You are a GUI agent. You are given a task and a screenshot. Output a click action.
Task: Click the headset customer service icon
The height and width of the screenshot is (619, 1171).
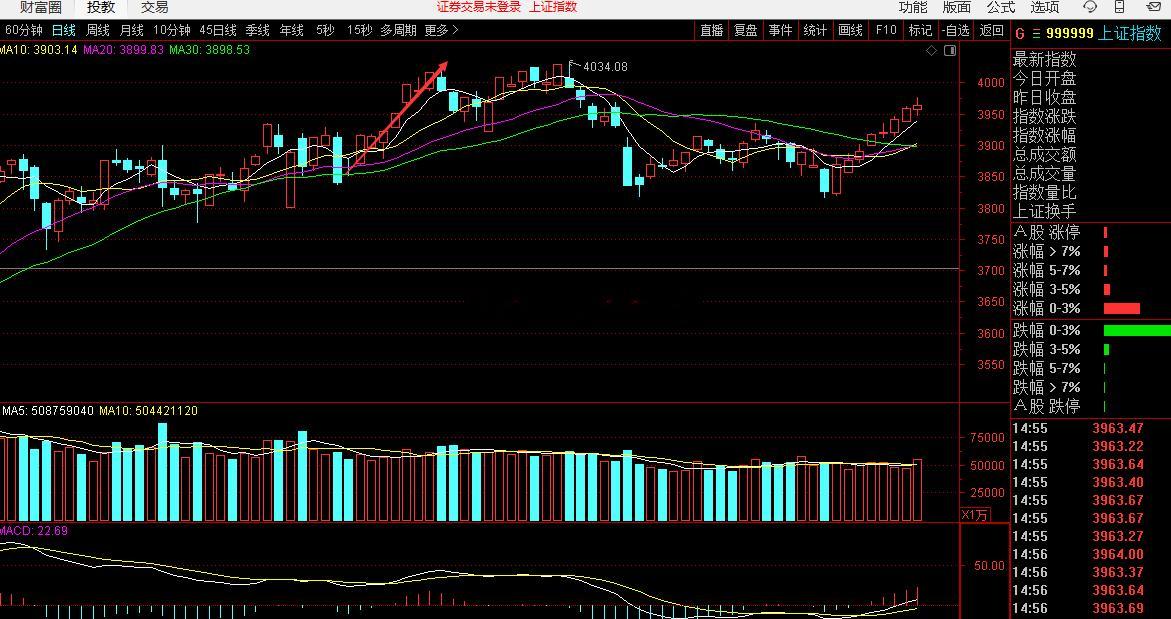pos(1090,7)
